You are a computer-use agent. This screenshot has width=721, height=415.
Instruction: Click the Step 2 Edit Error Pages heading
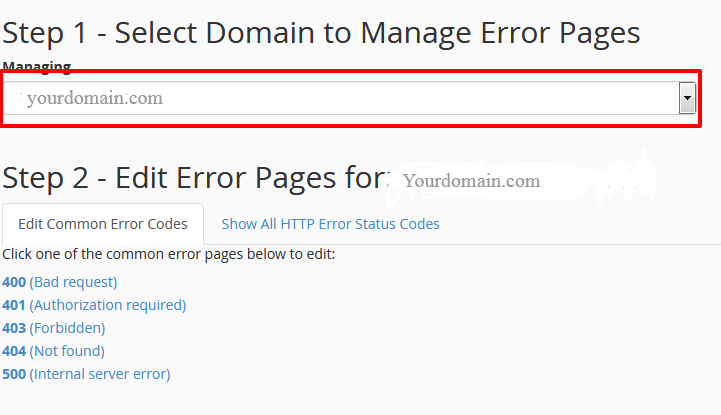coord(195,178)
